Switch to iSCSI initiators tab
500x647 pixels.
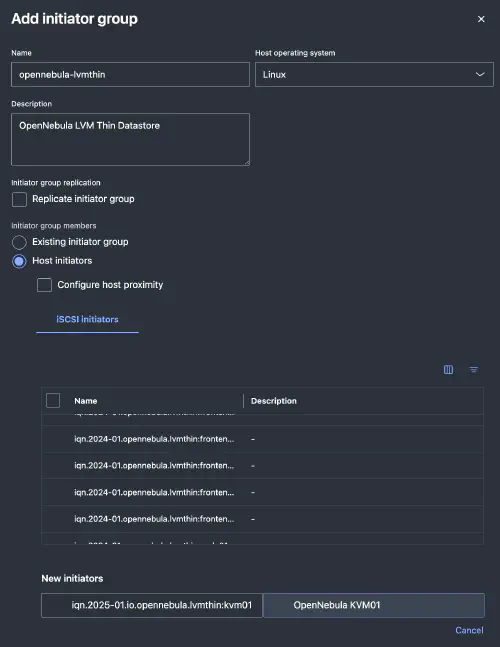point(87,319)
